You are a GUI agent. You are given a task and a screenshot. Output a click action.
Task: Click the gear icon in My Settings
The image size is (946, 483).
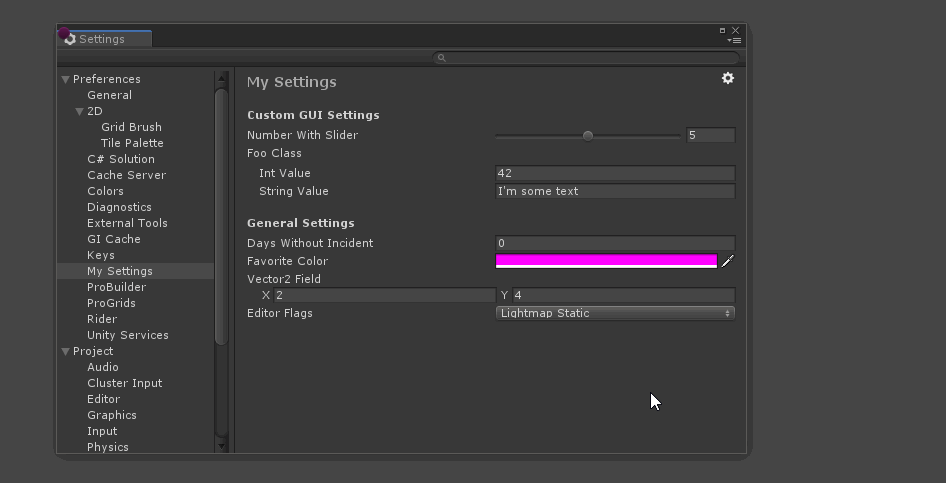click(728, 78)
